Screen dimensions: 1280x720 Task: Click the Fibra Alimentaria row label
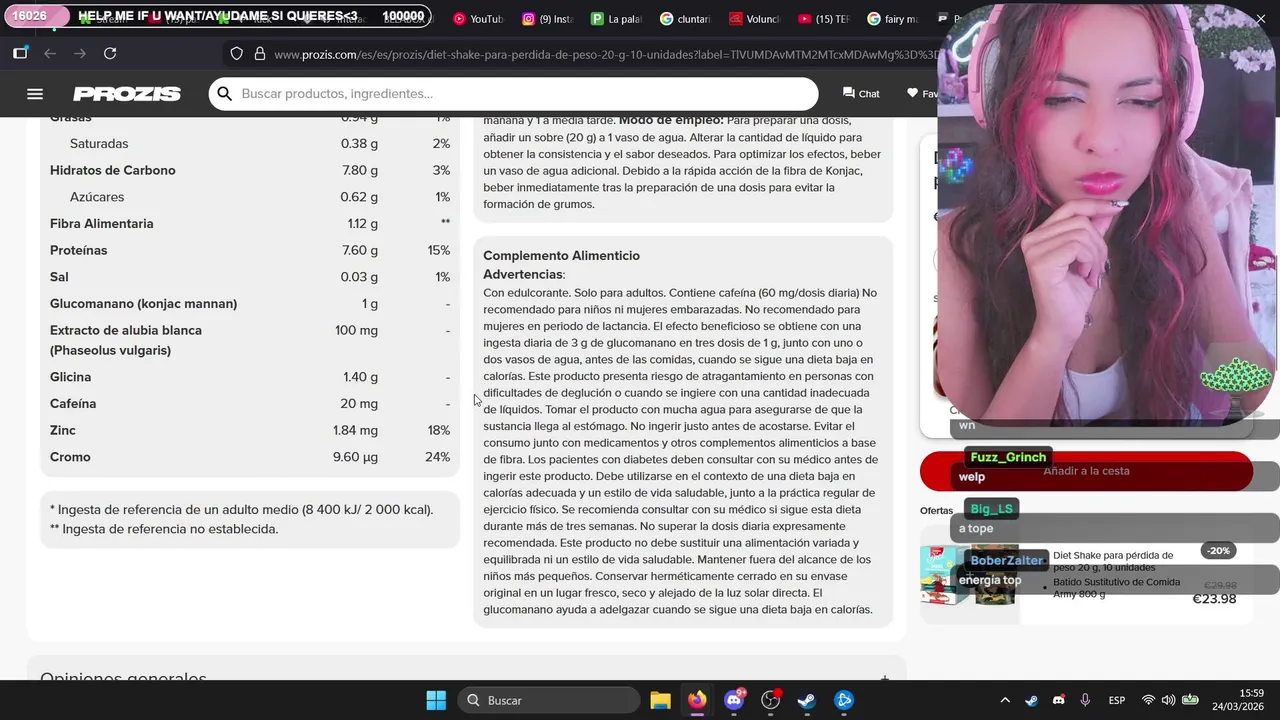pyautogui.click(x=102, y=224)
